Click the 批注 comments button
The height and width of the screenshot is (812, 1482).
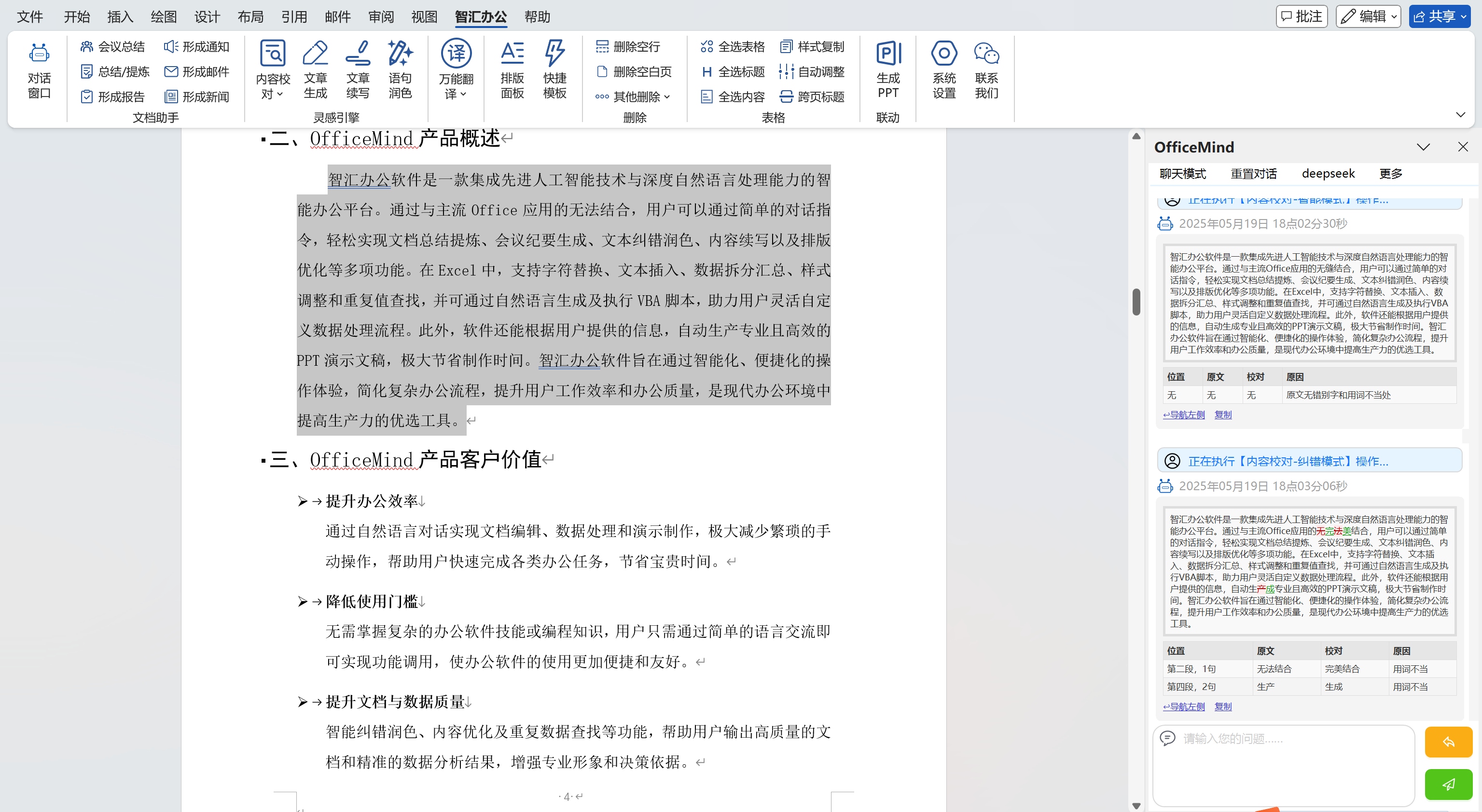click(1302, 16)
